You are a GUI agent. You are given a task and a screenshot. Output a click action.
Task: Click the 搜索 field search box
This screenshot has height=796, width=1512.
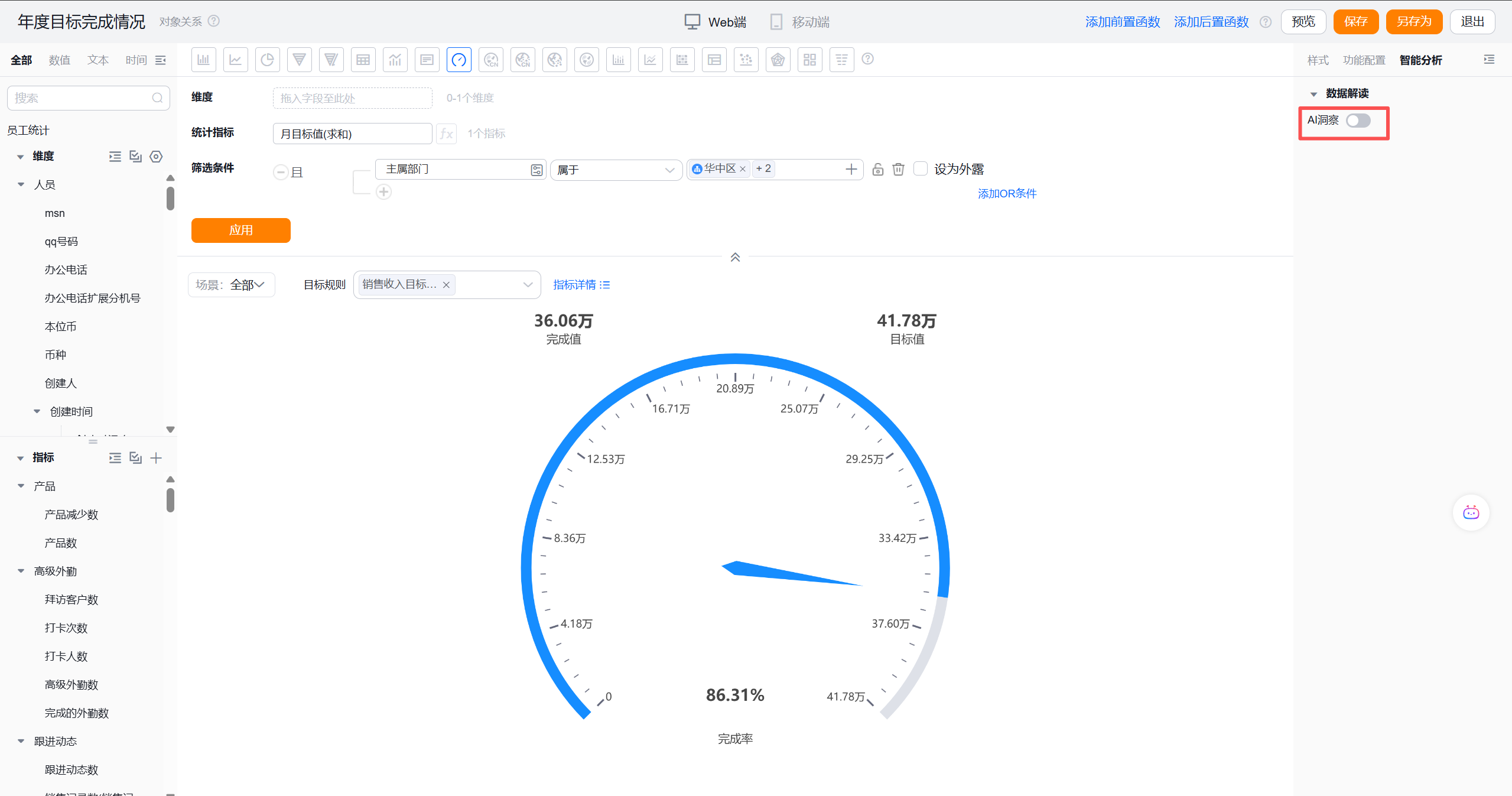83,98
